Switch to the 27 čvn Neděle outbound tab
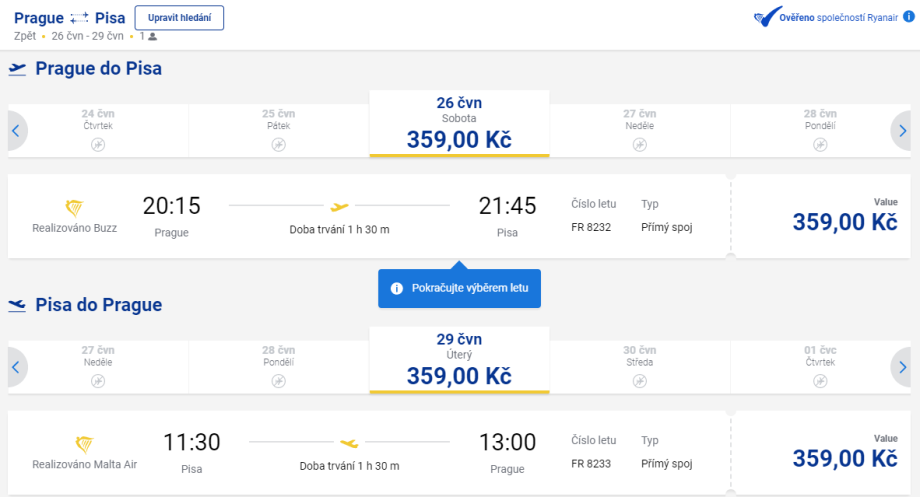The image size is (920, 497). (x=639, y=124)
